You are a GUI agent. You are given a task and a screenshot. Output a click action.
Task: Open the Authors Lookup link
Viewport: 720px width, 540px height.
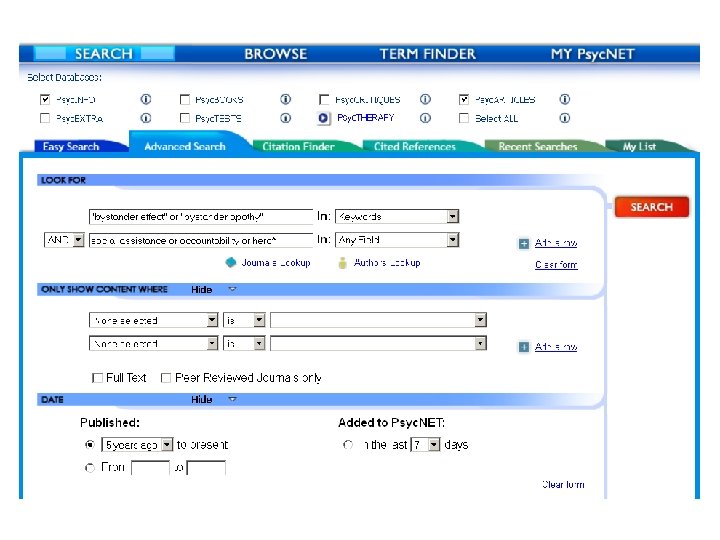click(x=387, y=263)
